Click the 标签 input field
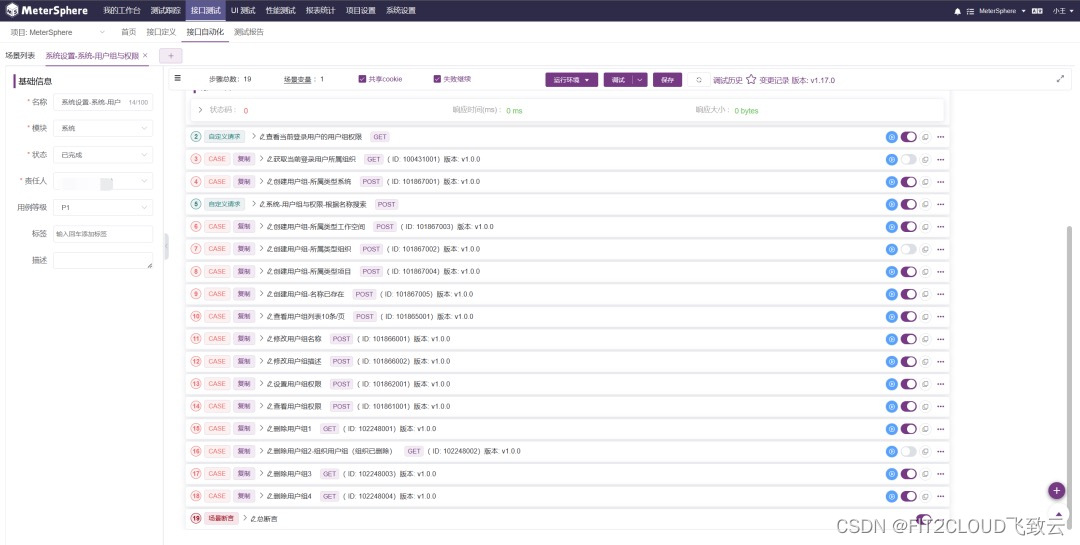This screenshot has height=545, width=1080. click(103, 234)
